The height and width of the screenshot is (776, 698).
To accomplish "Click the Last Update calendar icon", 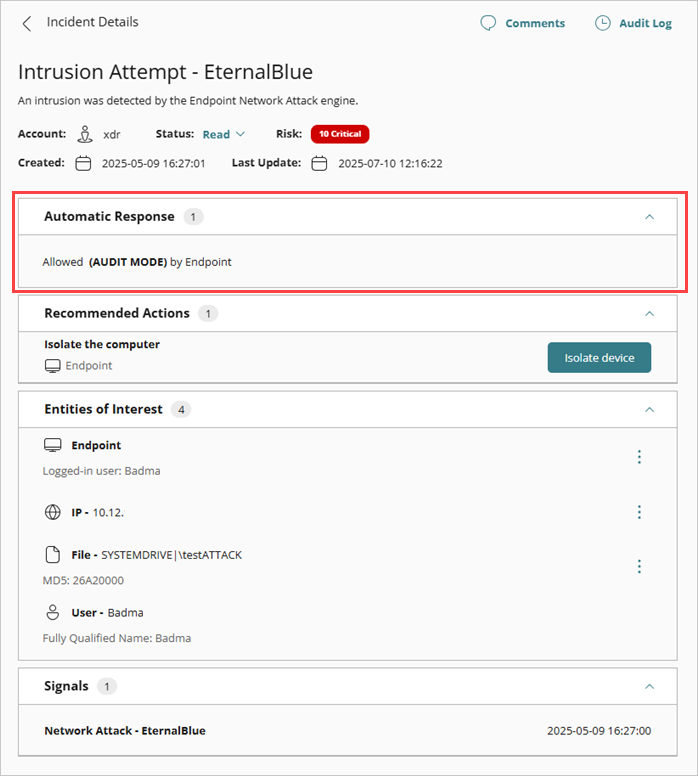I will click(x=319, y=163).
